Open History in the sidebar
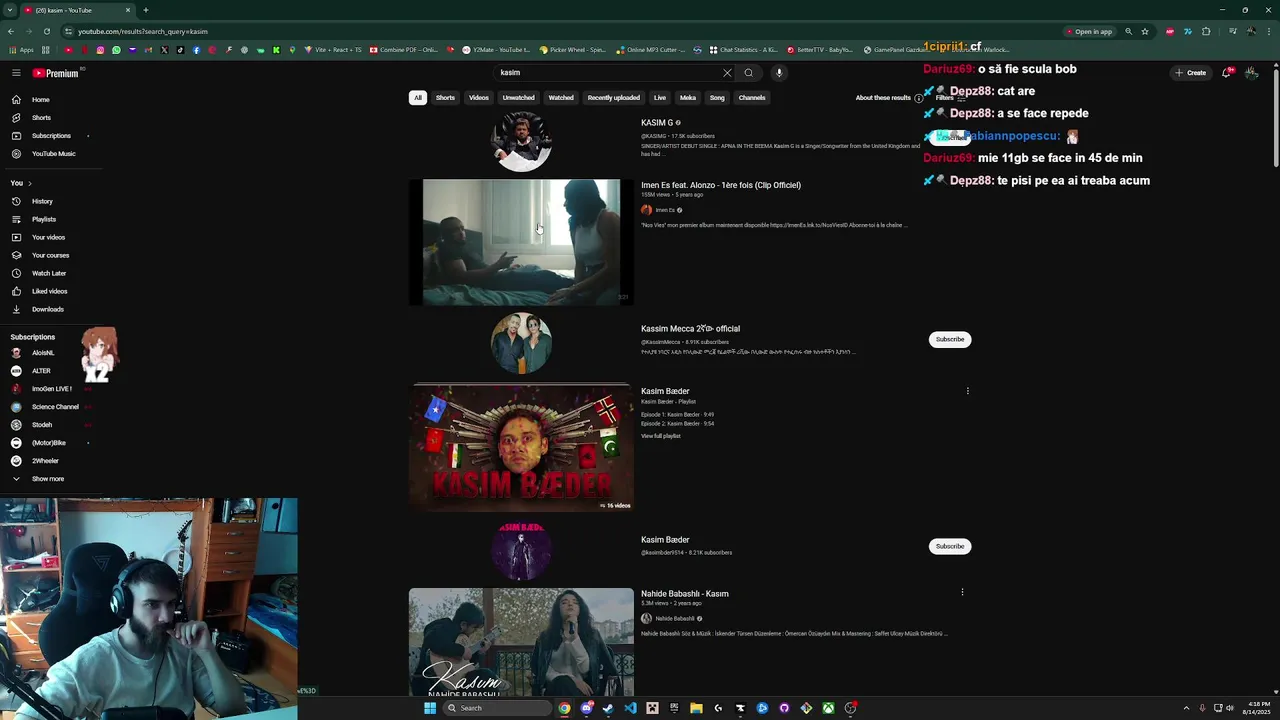 click(42, 202)
